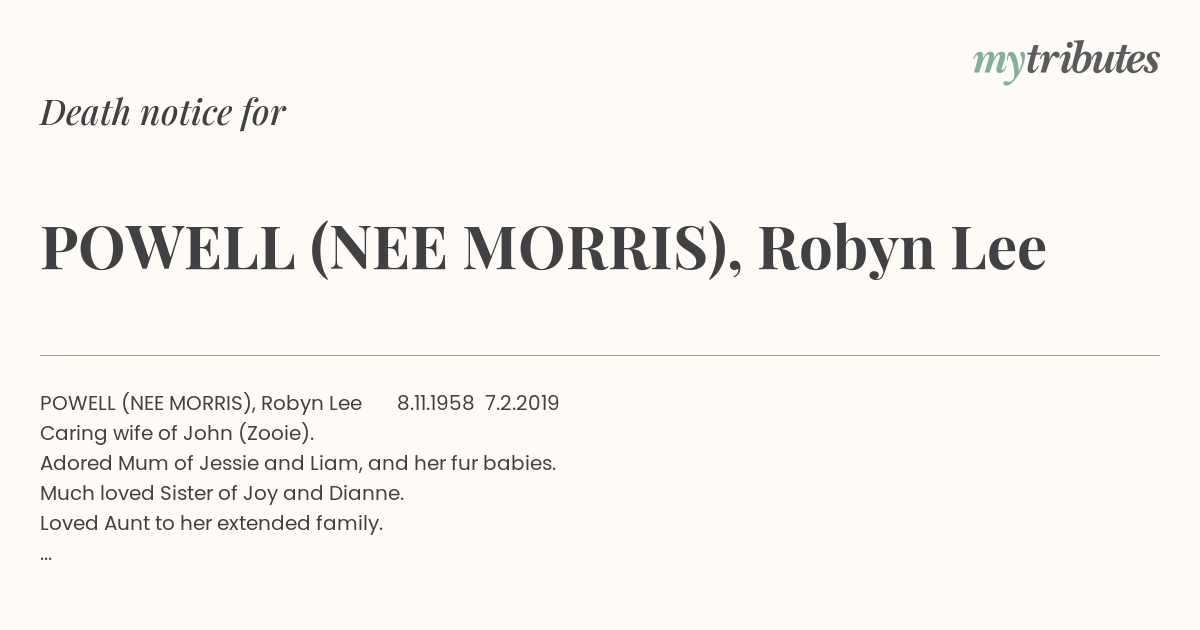Click the horizontal divider line

coord(600,355)
